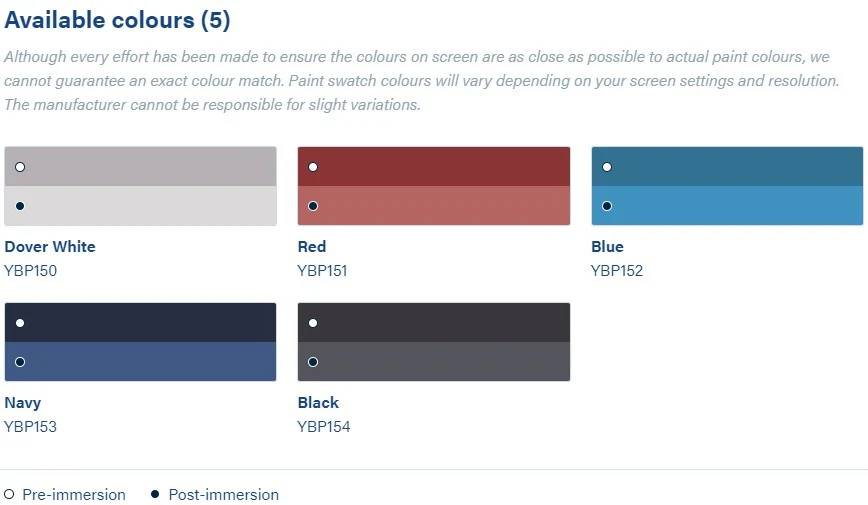Click the YBP152 colour code
868x505 pixels.
click(x=617, y=271)
